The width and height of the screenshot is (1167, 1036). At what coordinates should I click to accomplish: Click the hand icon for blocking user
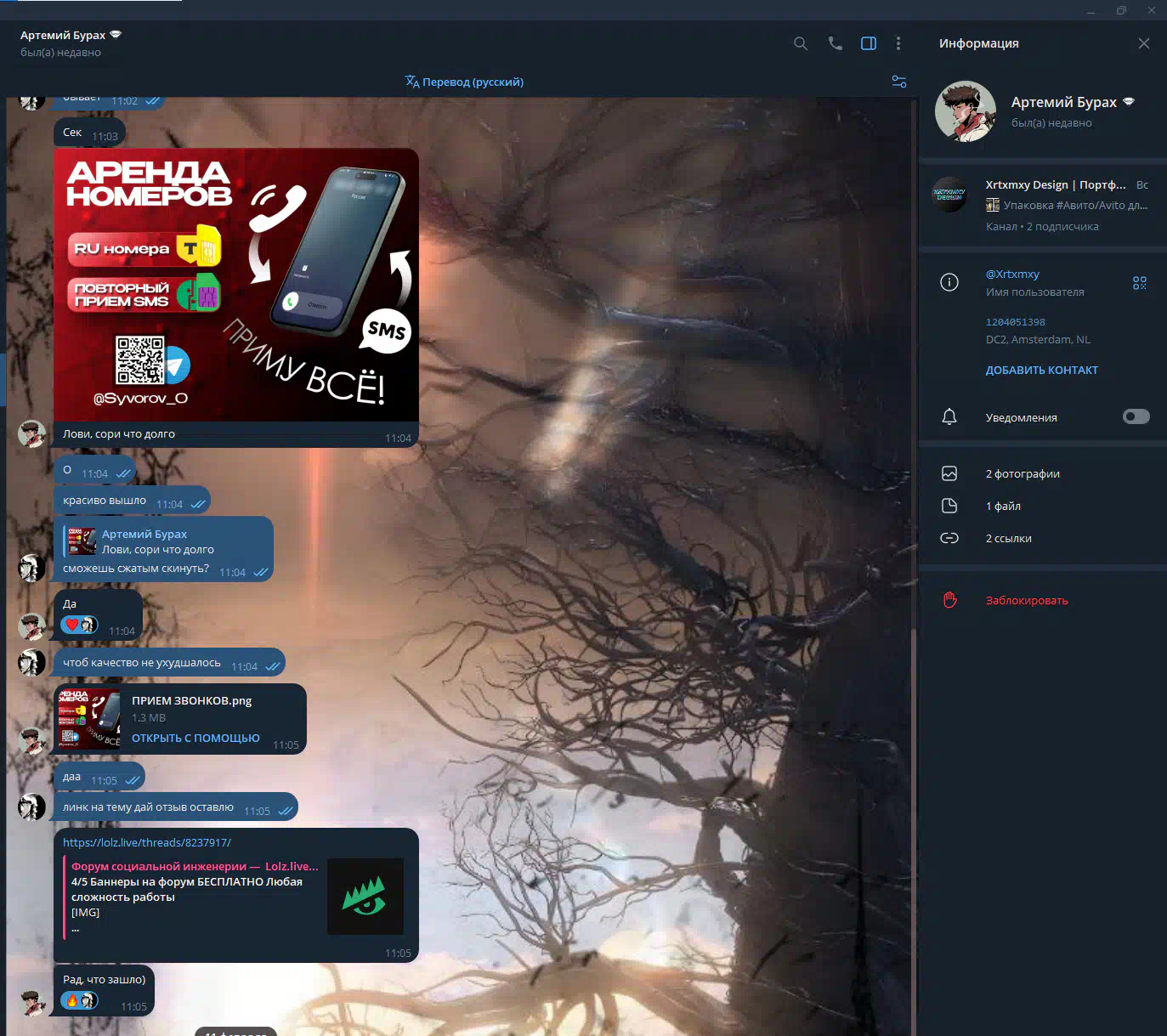(949, 600)
